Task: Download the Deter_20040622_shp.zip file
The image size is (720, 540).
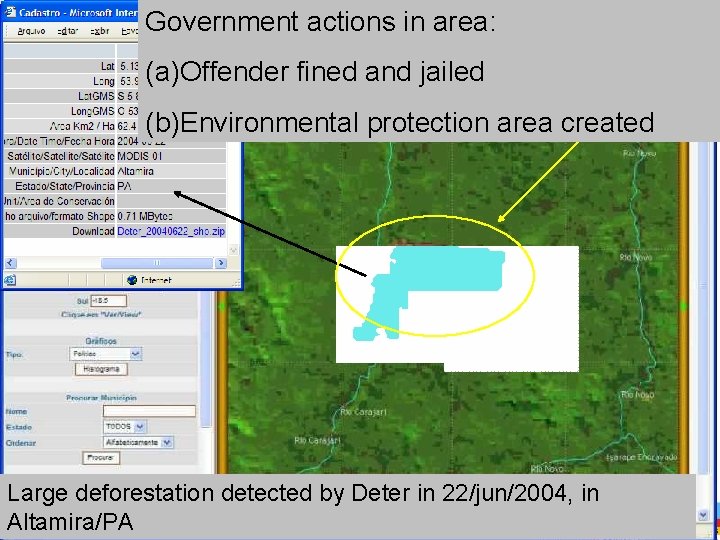Action: click(x=171, y=231)
